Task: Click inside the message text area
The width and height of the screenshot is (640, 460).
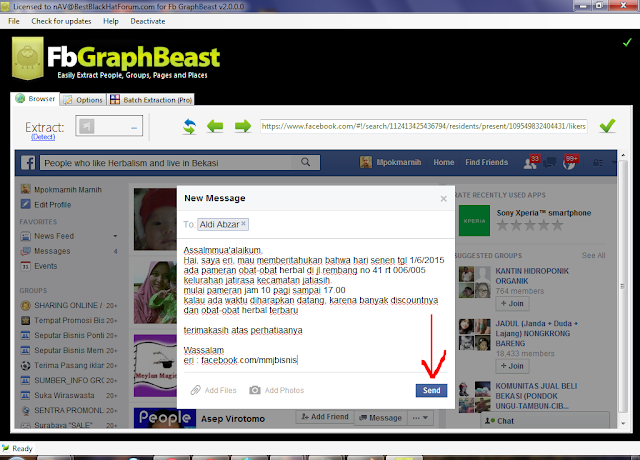Action: tap(315, 305)
